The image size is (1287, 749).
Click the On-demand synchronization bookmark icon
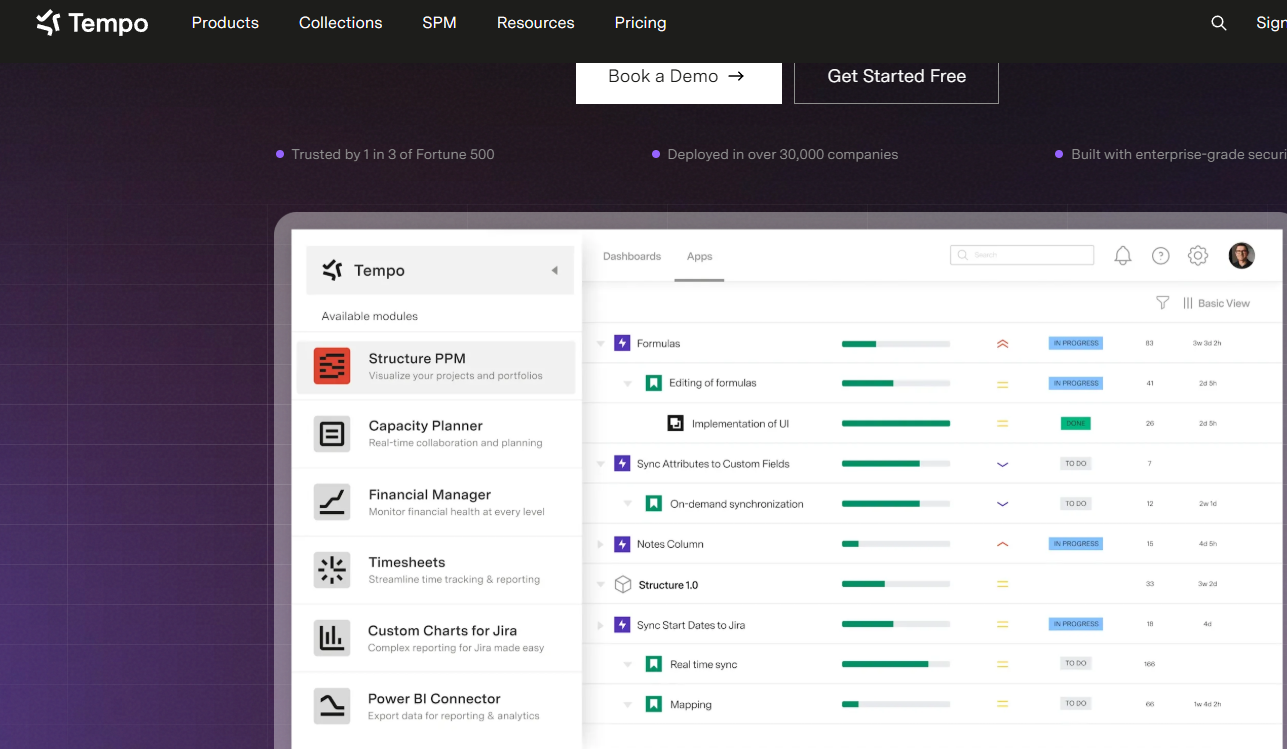[654, 504]
